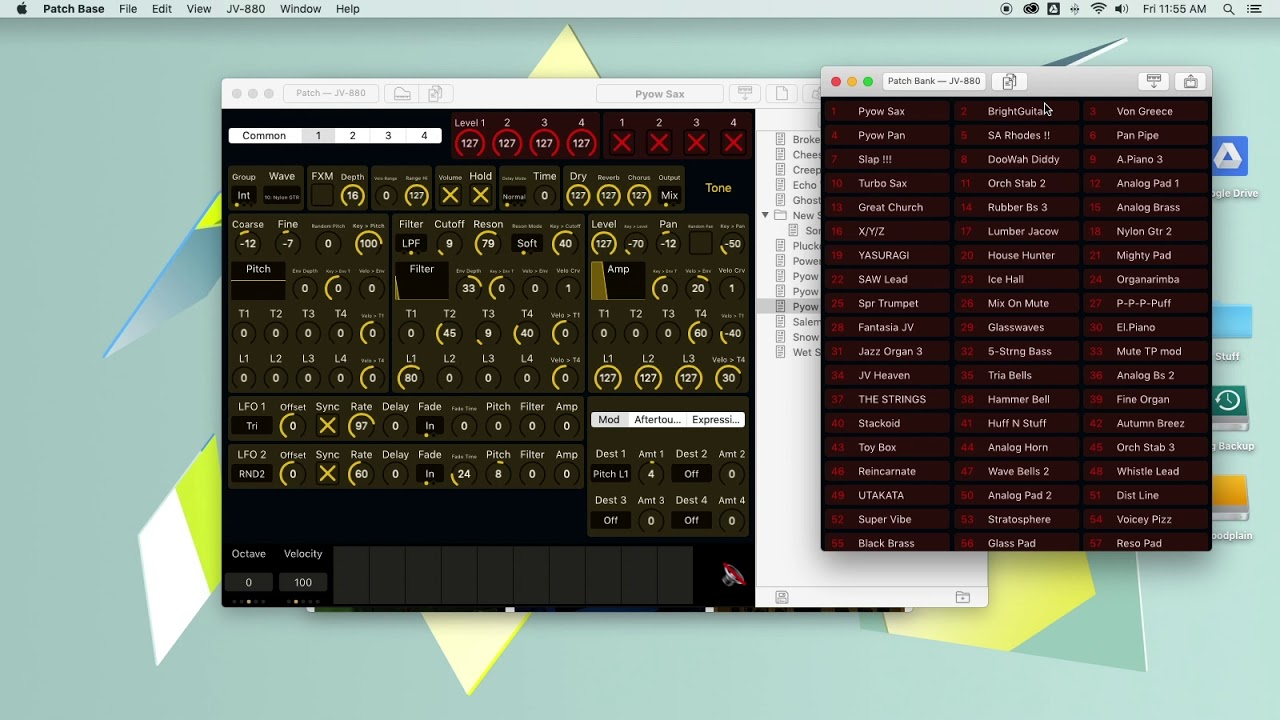
Task: Toggle tone 4 mute X switch
Action: point(733,143)
